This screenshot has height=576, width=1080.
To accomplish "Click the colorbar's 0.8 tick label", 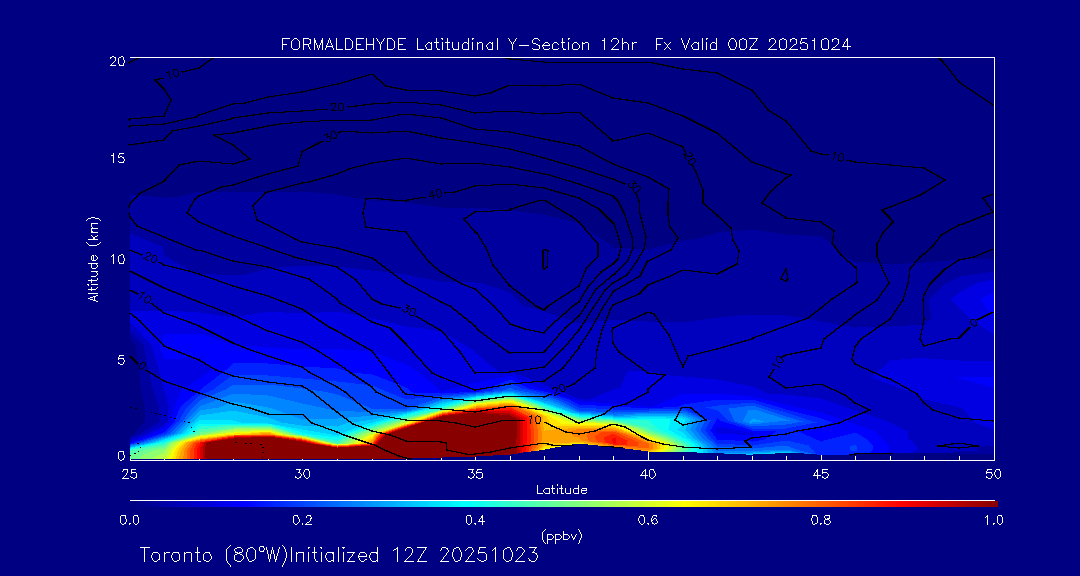I will 821,520.
